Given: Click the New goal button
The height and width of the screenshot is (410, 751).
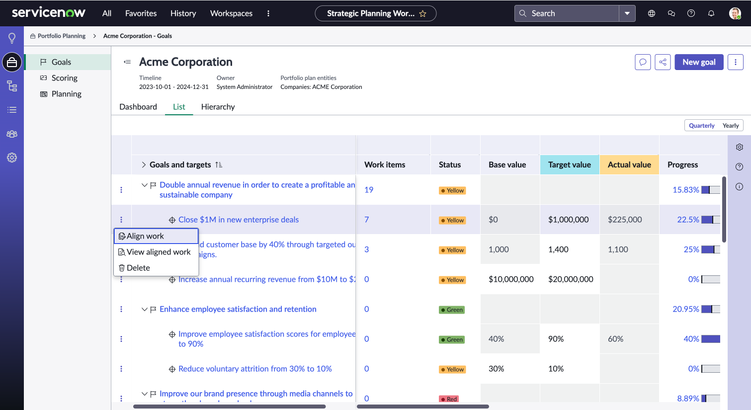Looking at the screenshot, I should (699, 62).
